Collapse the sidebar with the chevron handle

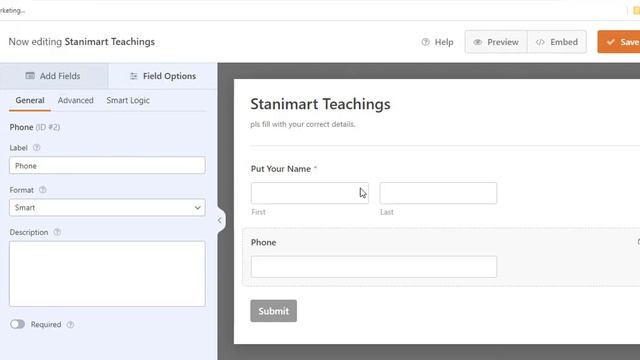[220, 220]
